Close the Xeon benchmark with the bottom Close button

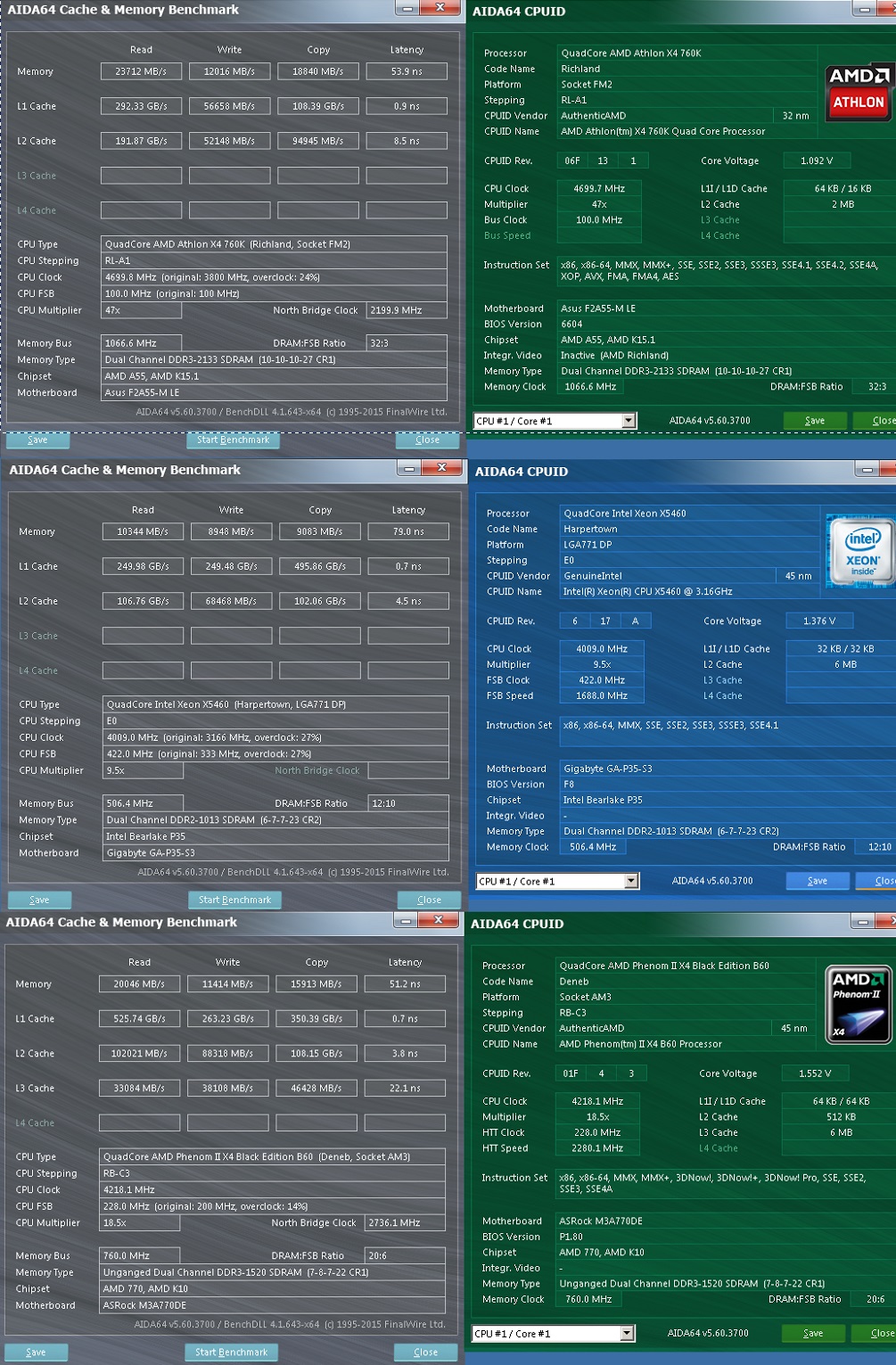[429, 900]
